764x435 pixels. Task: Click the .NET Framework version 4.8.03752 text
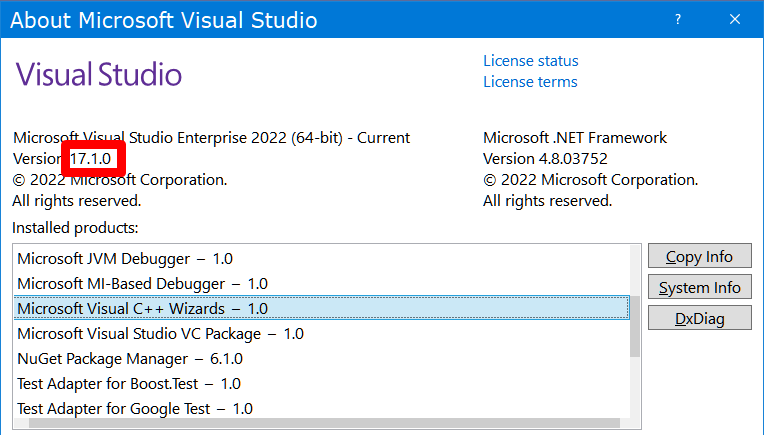545,159
